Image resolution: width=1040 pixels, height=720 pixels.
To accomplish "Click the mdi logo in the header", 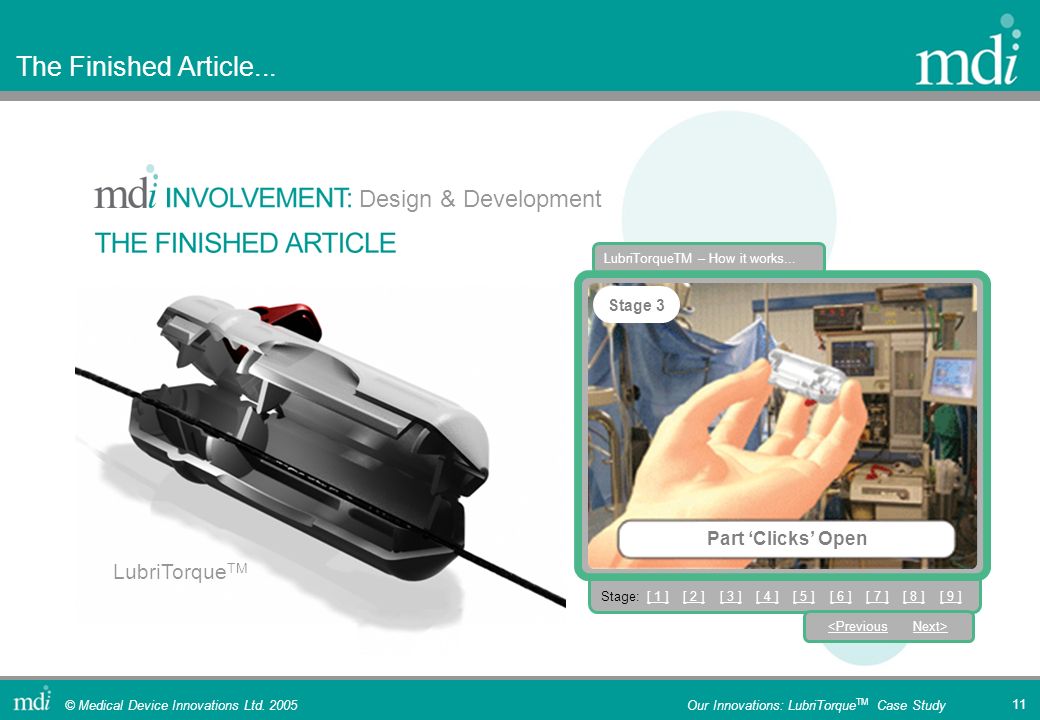I will pos(969,50).
